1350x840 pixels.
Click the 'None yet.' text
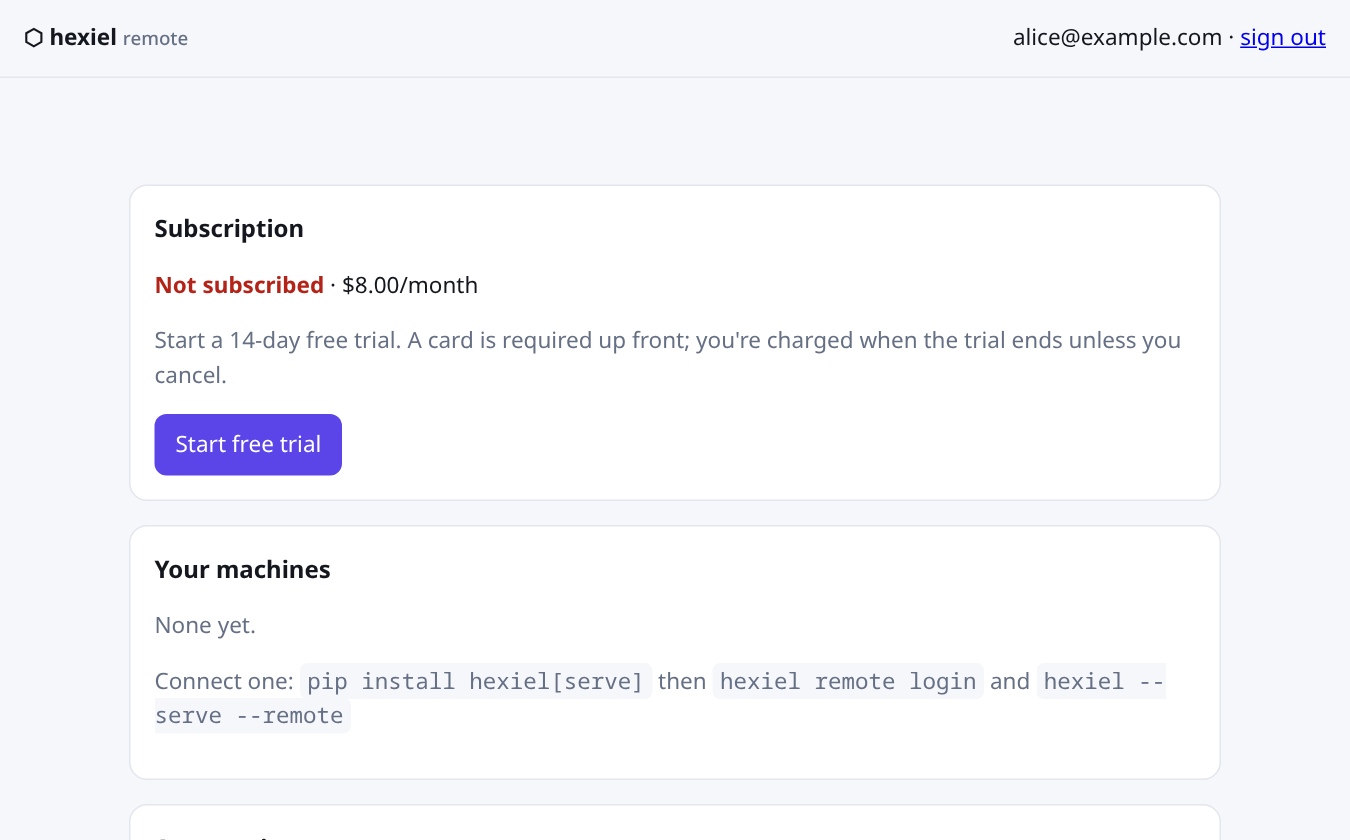pyautogui.click(x=205, y=626)
